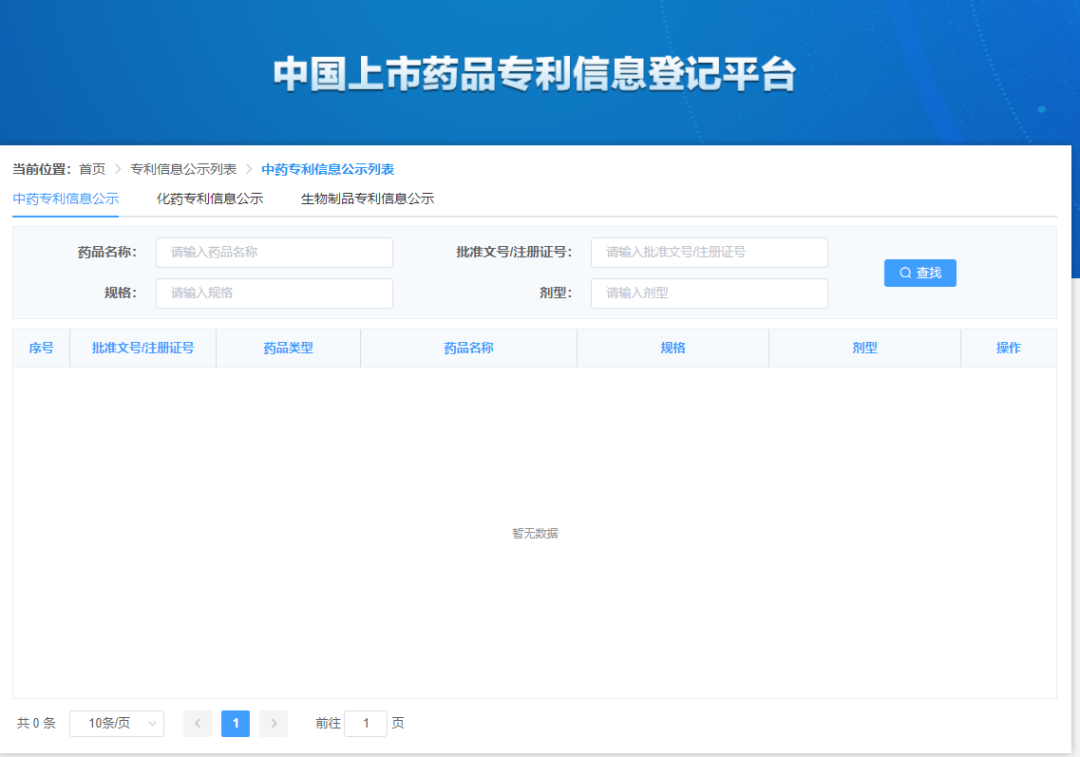
Task: Go to previous page arrow
Action: (x=198, y=724)
